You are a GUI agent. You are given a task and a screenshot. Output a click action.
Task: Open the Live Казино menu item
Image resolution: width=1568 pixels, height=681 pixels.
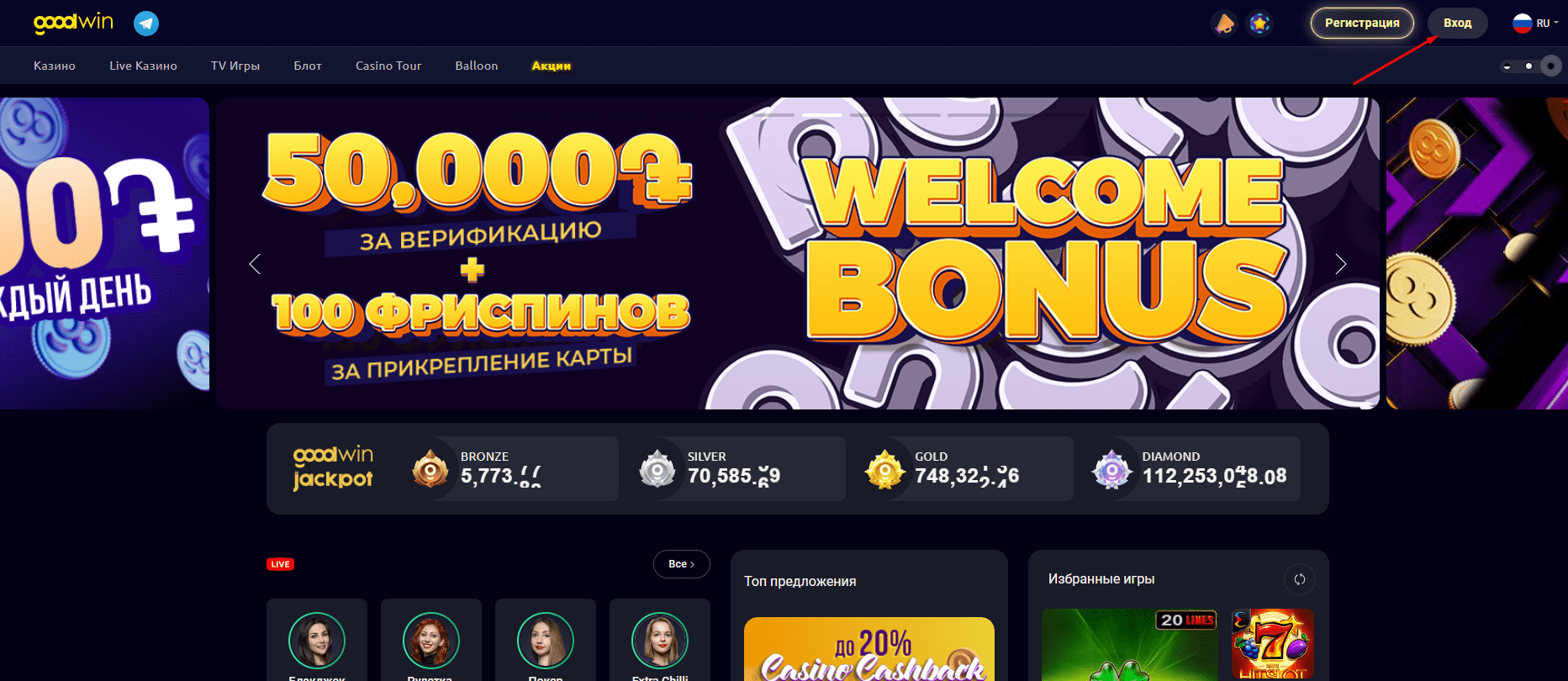click(x=143, y=66)
